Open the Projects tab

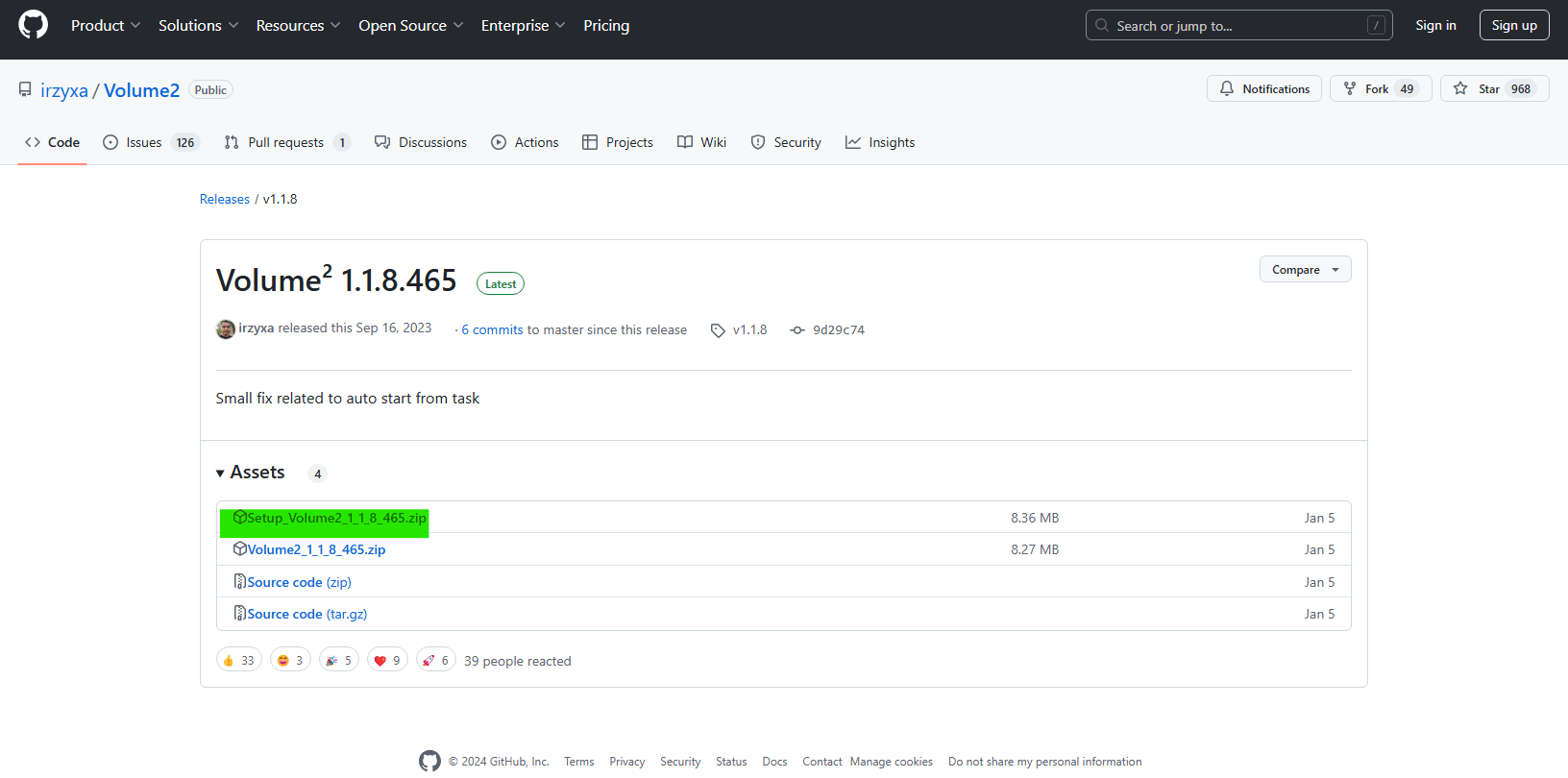point(618,142)
